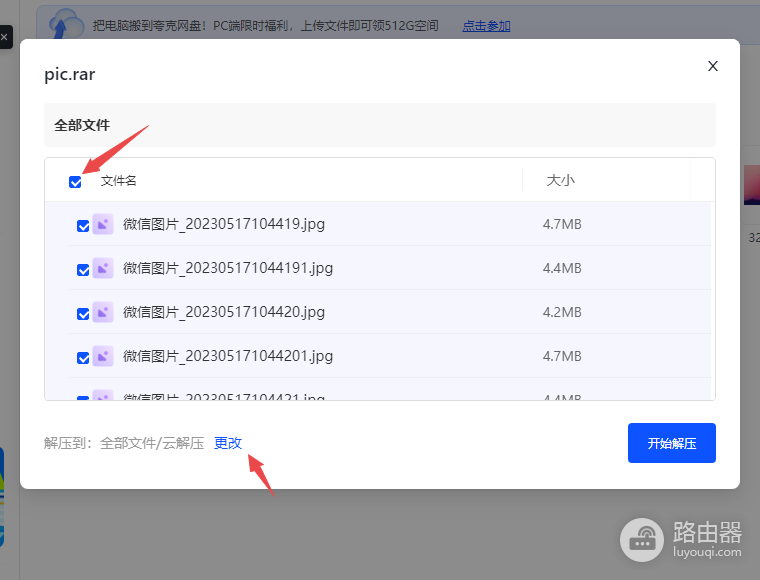Click the 全部文件 breadcrumb
This screenshot has width=760, height=580.
point(82,125)
